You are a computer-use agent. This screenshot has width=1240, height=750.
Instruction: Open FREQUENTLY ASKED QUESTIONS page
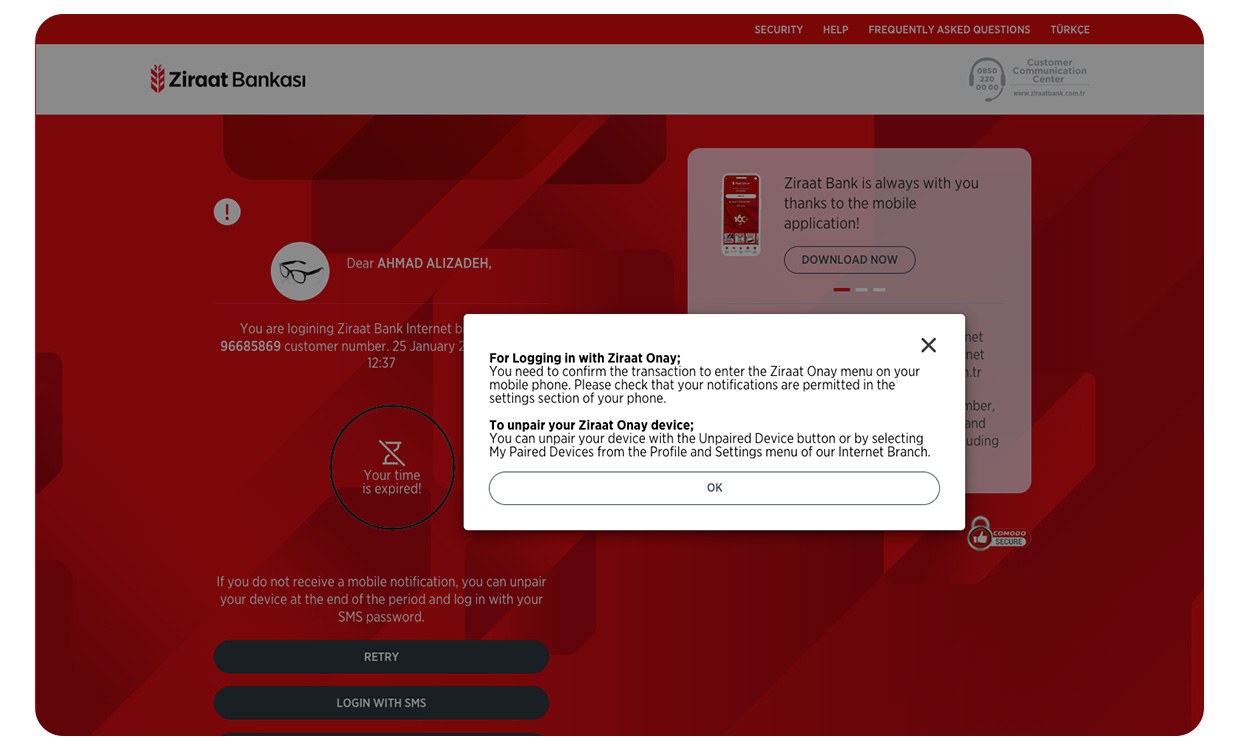coord(949,30)
